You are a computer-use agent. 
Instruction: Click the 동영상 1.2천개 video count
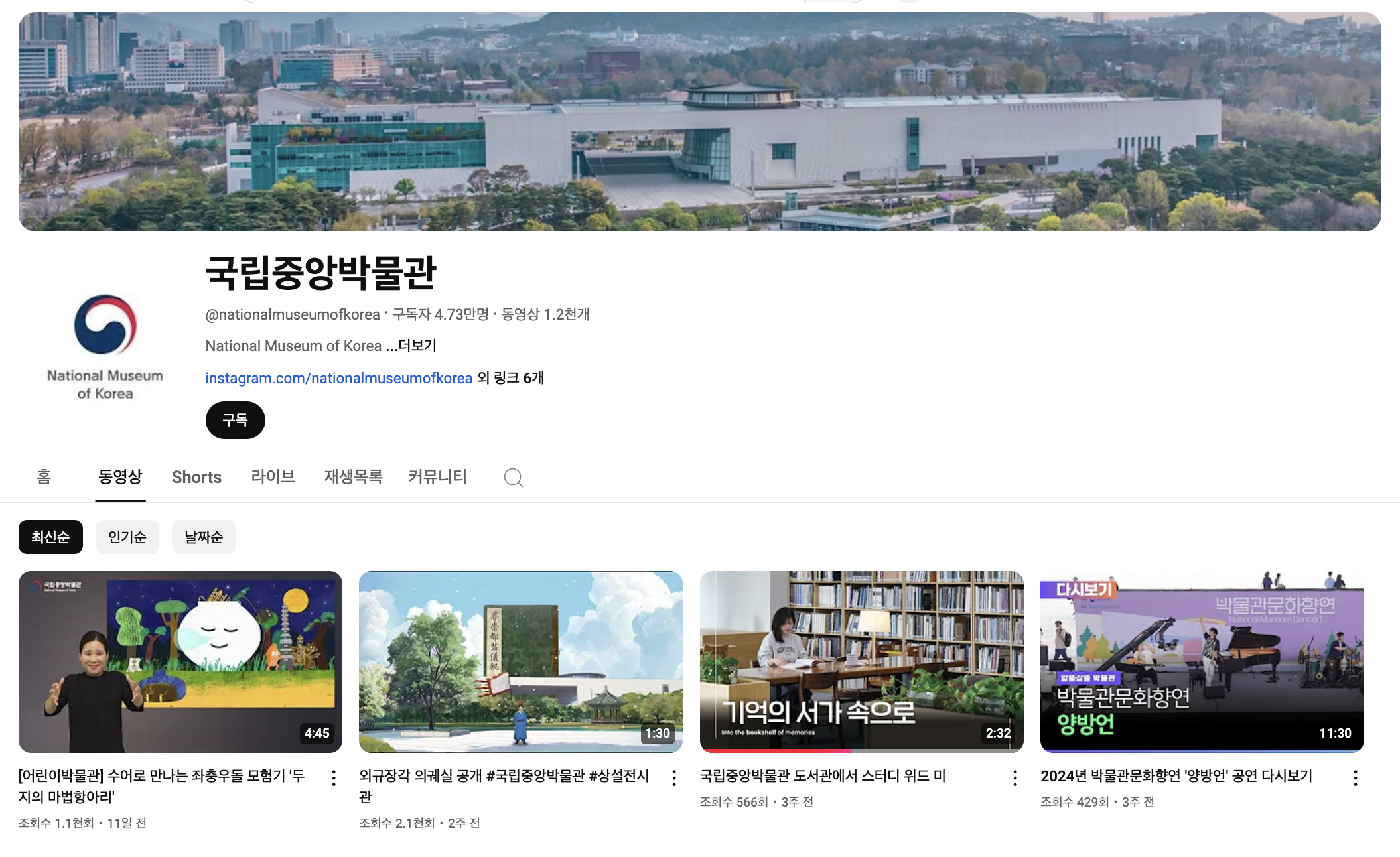click(x=545, y=314)
